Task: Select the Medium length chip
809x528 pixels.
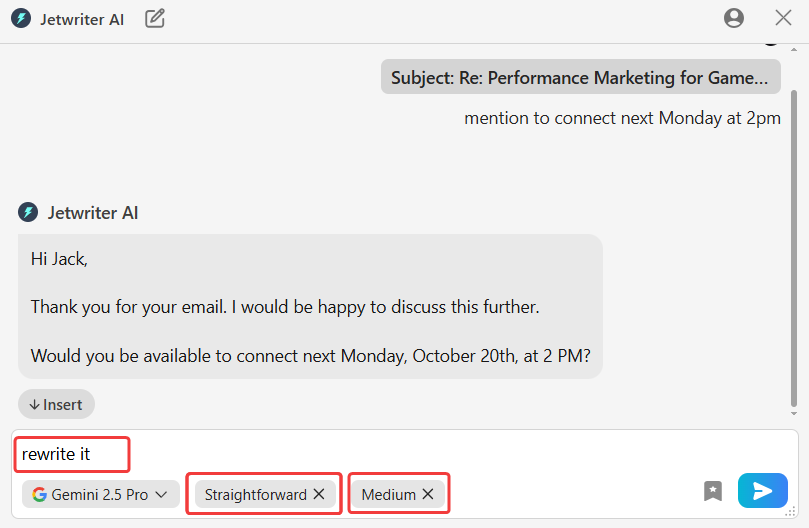Action: [389, 494]
